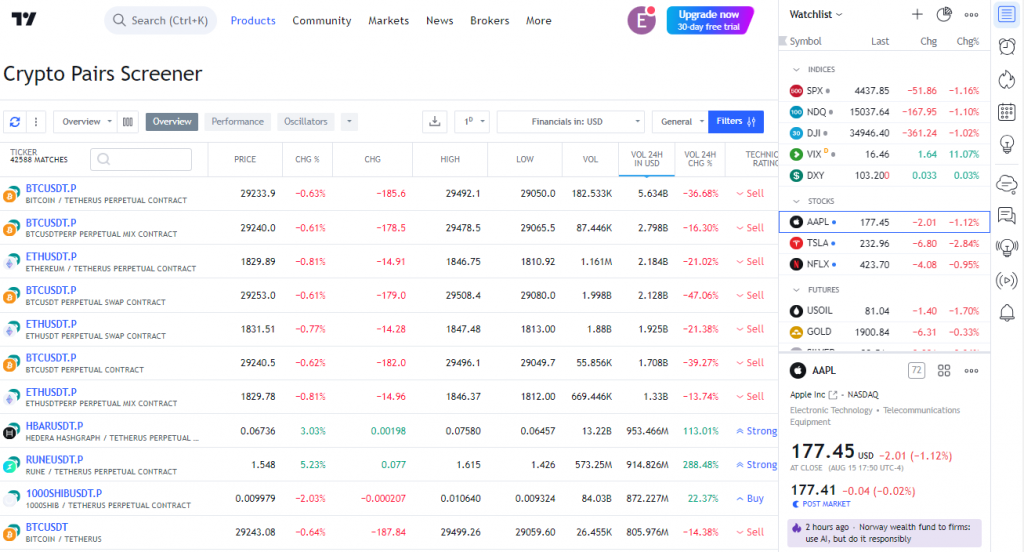Click the ticker filter input box

141,159
